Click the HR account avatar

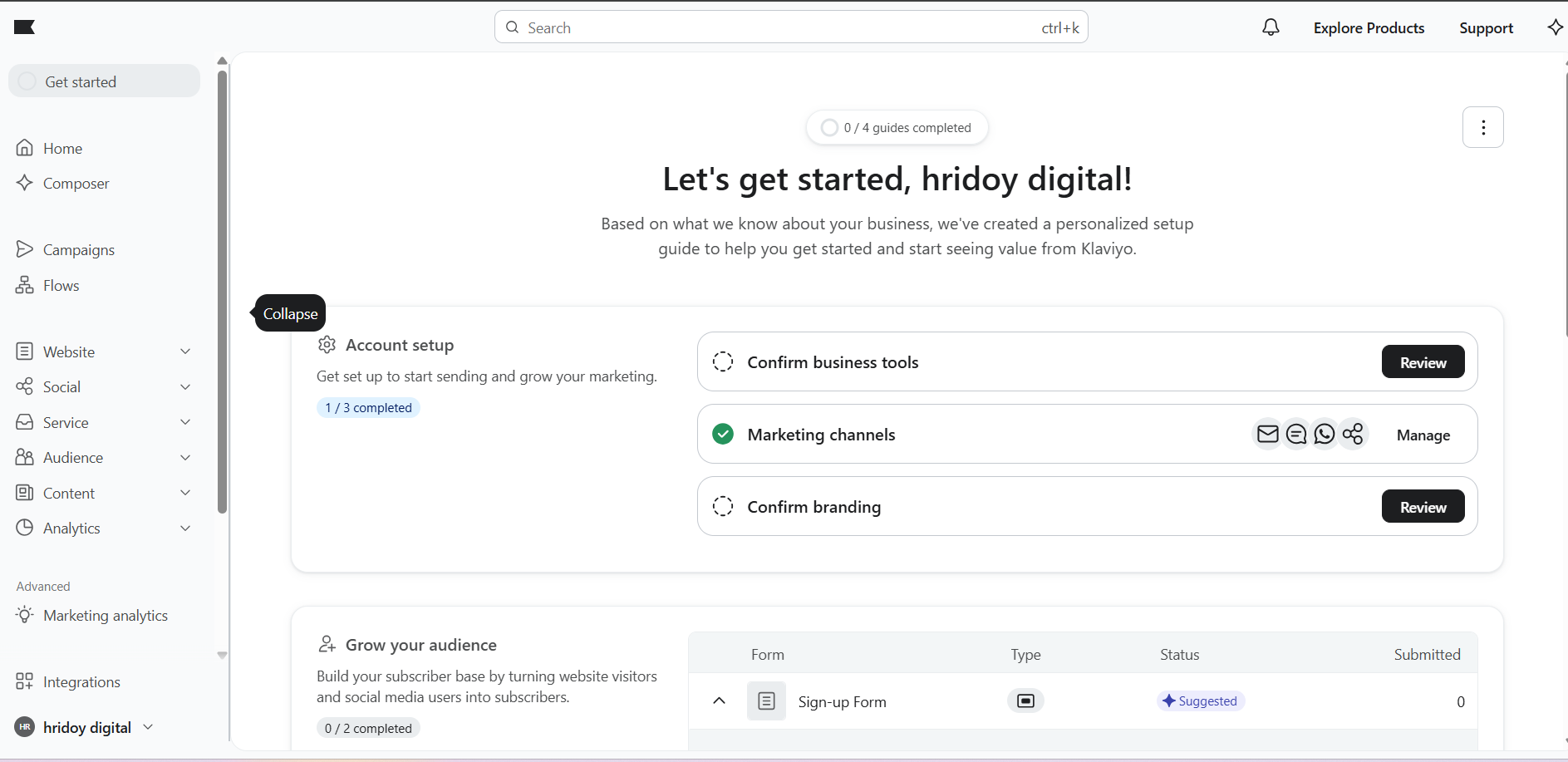25,727
